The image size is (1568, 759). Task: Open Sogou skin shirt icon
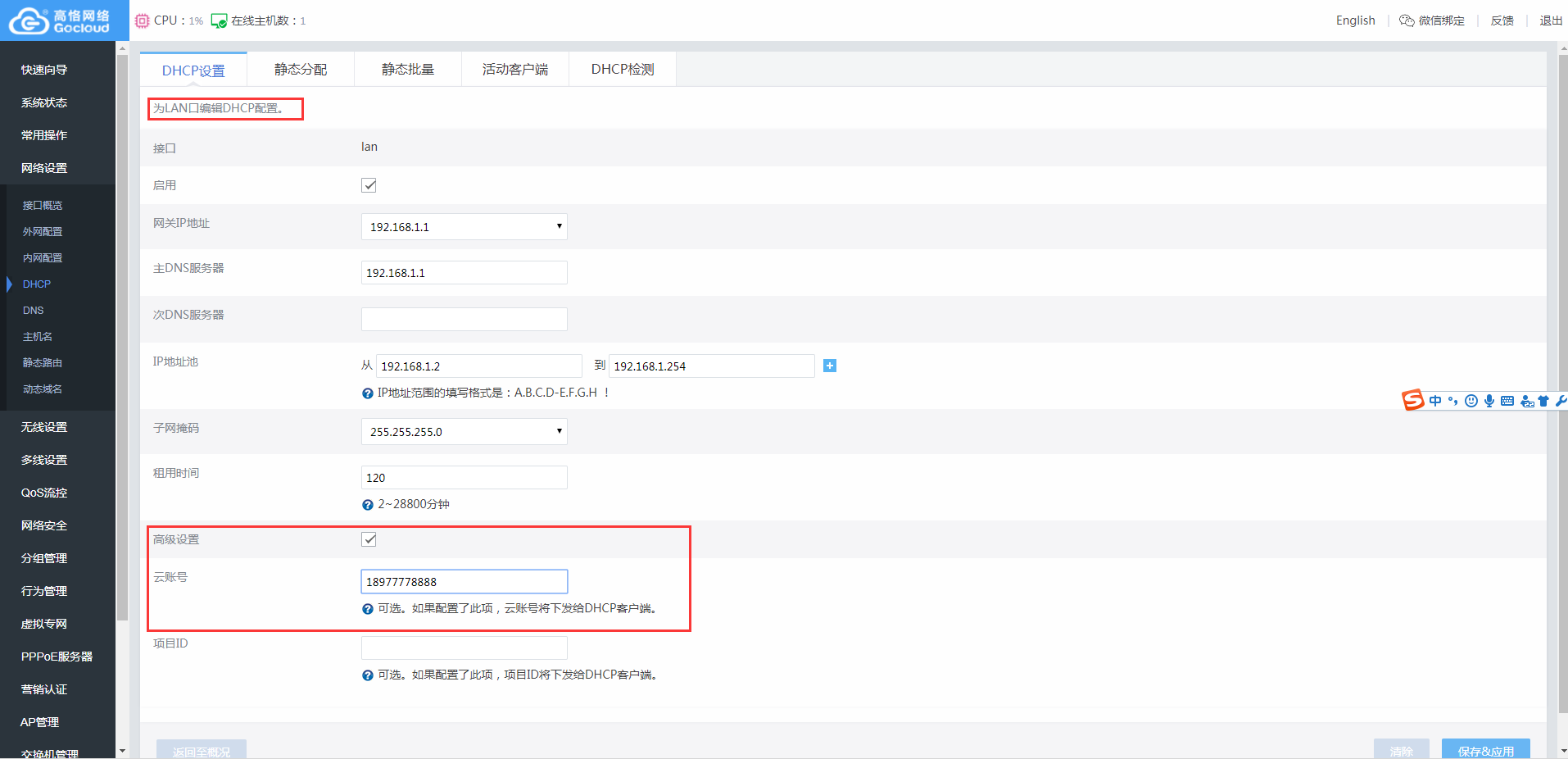coord(1543,401)
